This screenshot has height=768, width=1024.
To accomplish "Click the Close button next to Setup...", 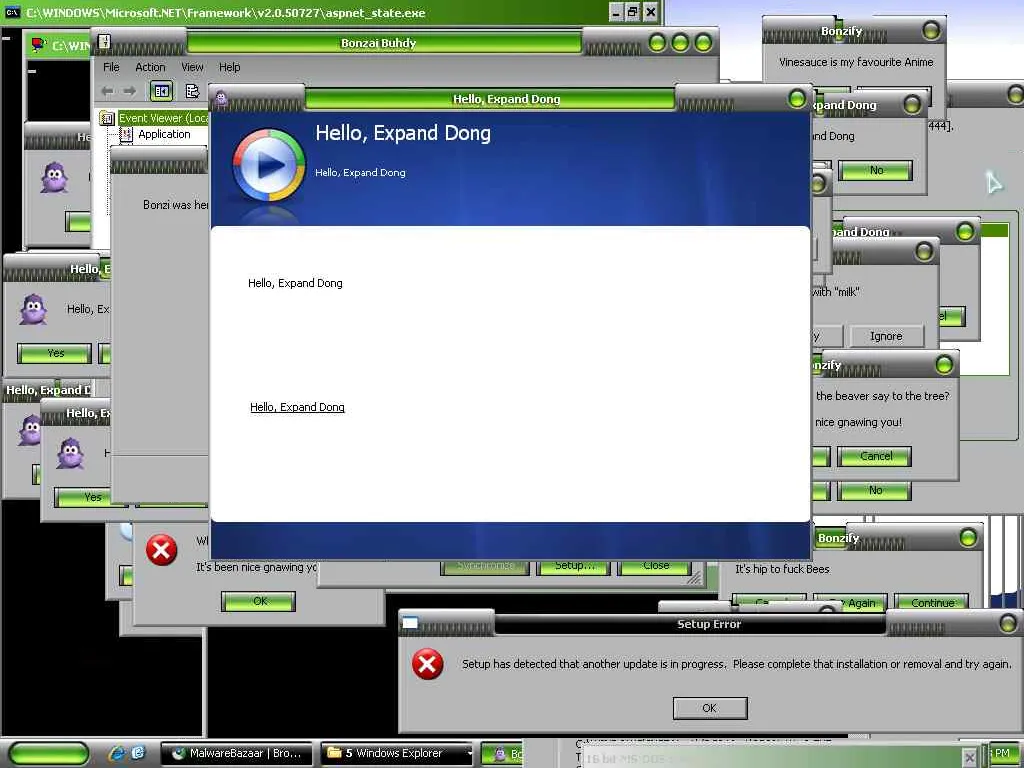I will (x=656, y=566).
